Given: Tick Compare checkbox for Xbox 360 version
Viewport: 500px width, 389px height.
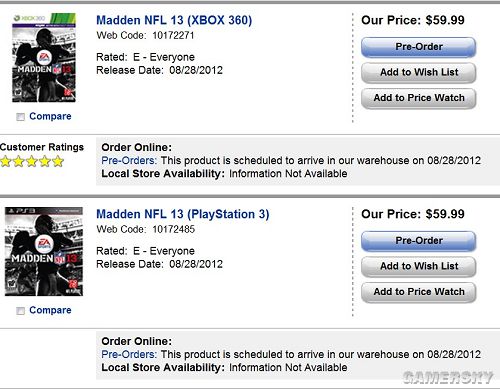Looking at the screenshot, I should (x=21, y=117).
